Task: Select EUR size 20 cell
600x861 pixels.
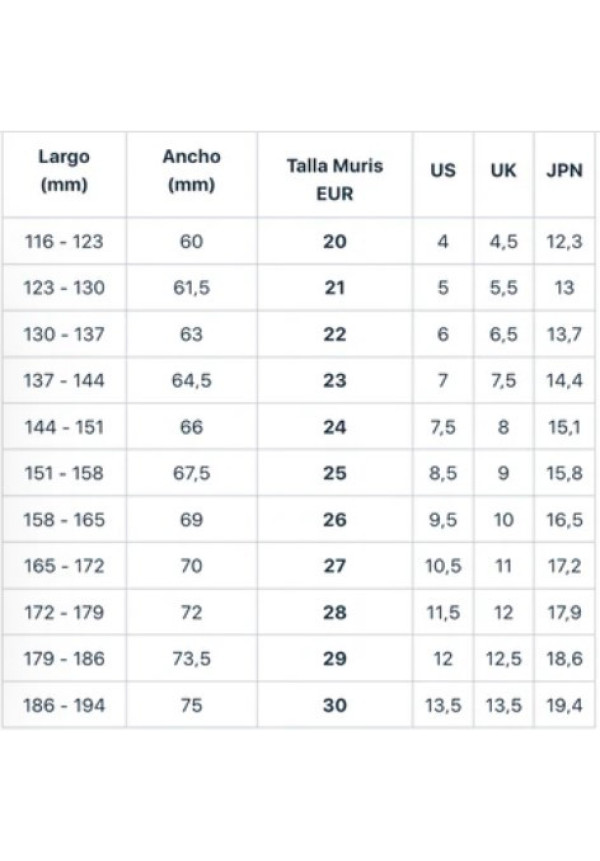Action: [335, 242]
